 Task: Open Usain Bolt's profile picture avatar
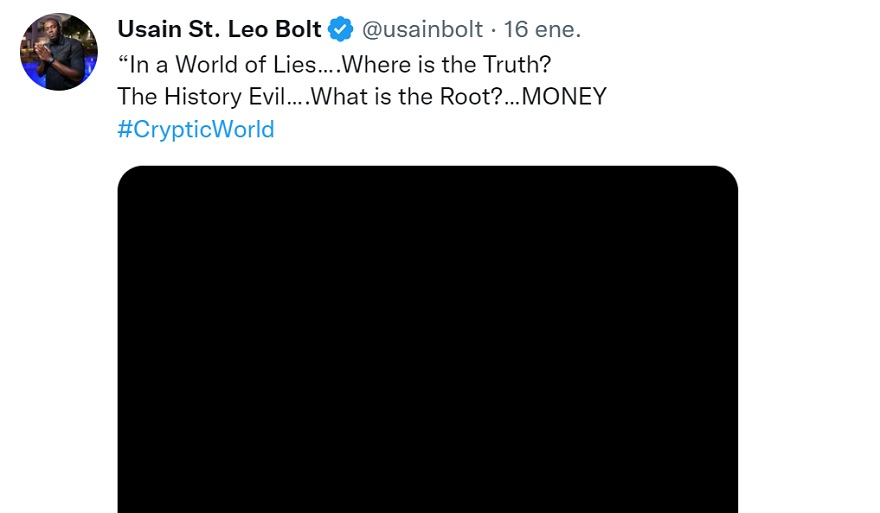(x=59, y=52)
